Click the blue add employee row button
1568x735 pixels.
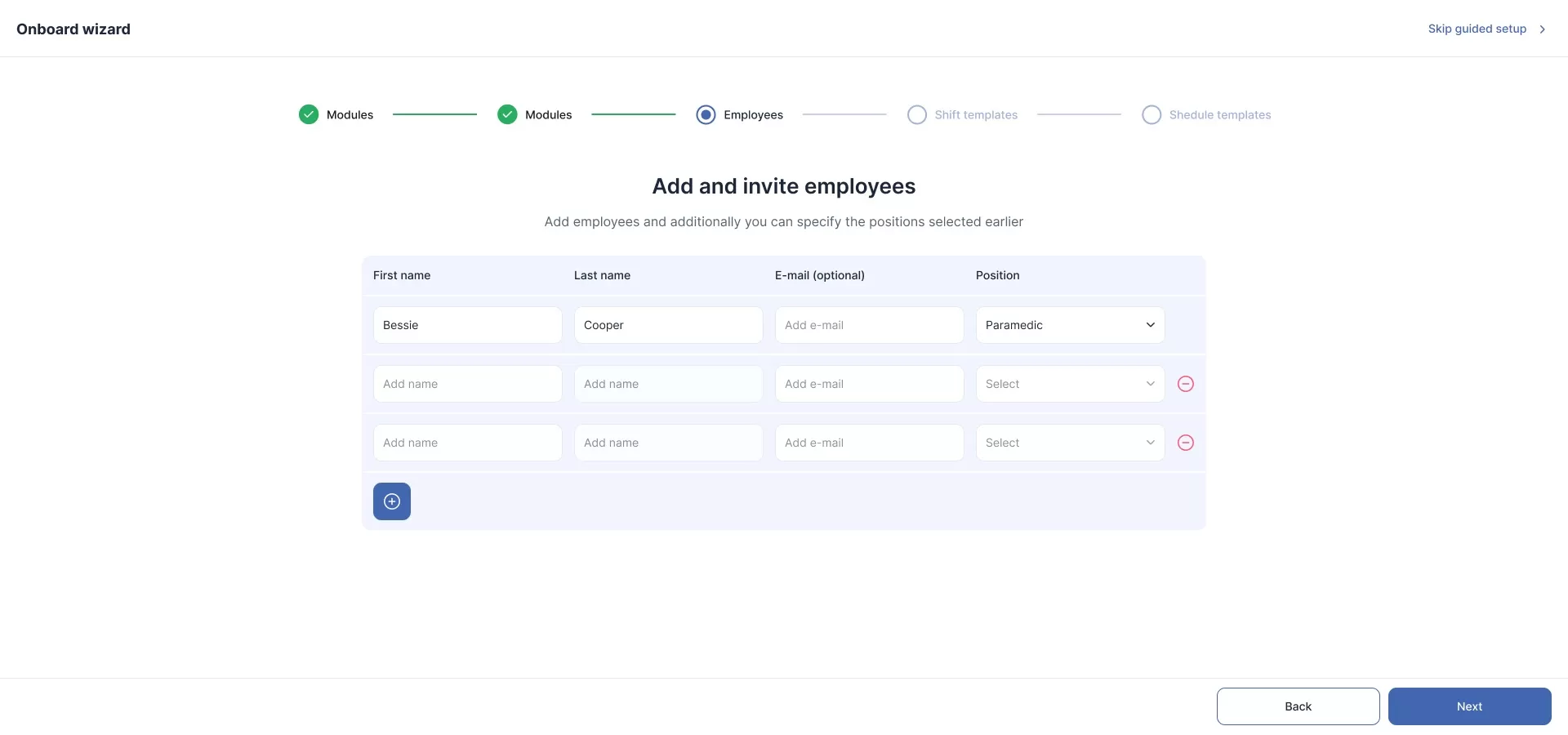pyautogui.click(x=392, y=501)
